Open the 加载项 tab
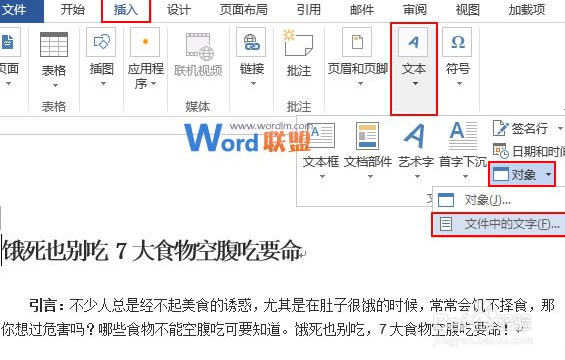Viewport: 565px width, 360px height. tap(527, 10)
